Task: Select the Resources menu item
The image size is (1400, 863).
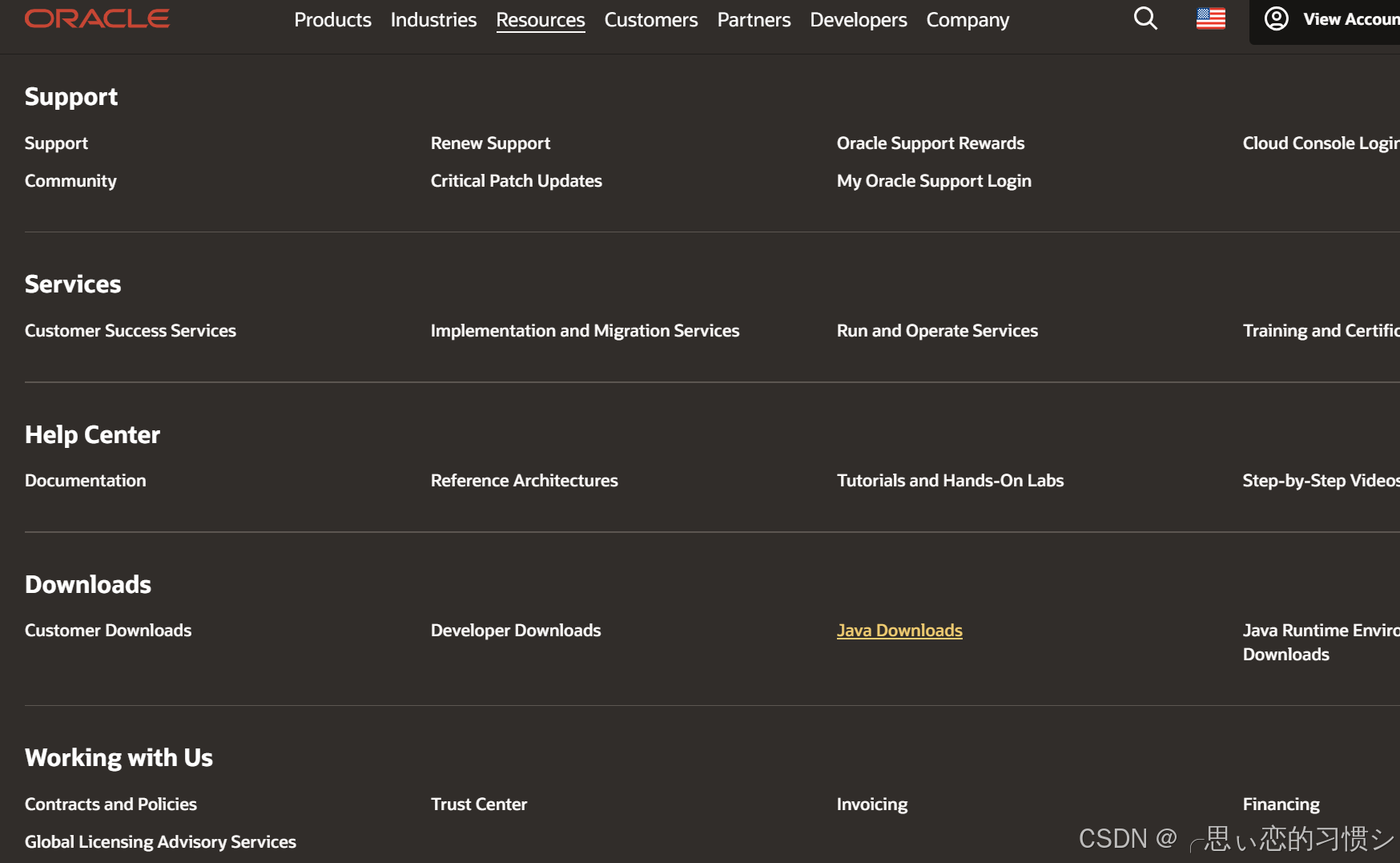Action: (x=541, y=19)
